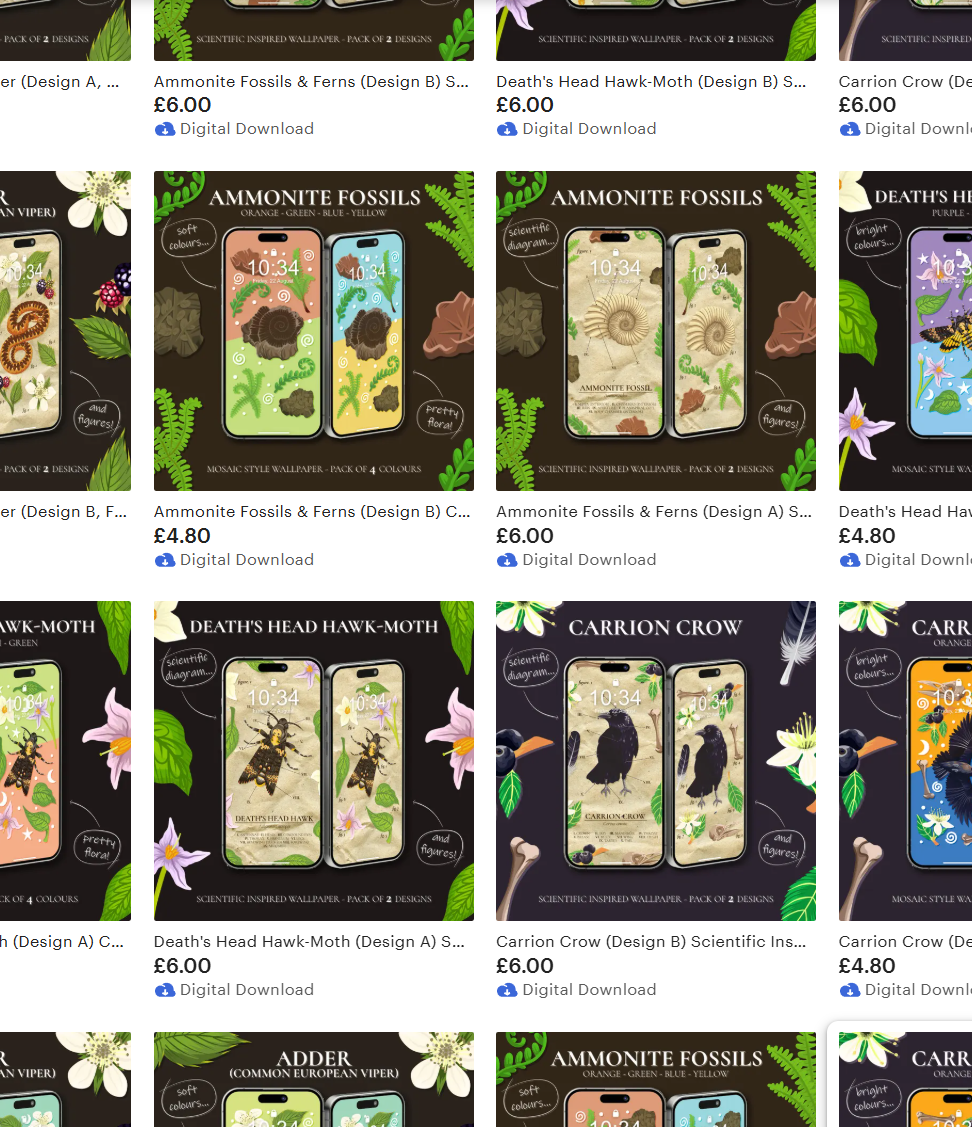Click the cloud icon under Ammonite Design A £6.00

(x=507, y=560)
